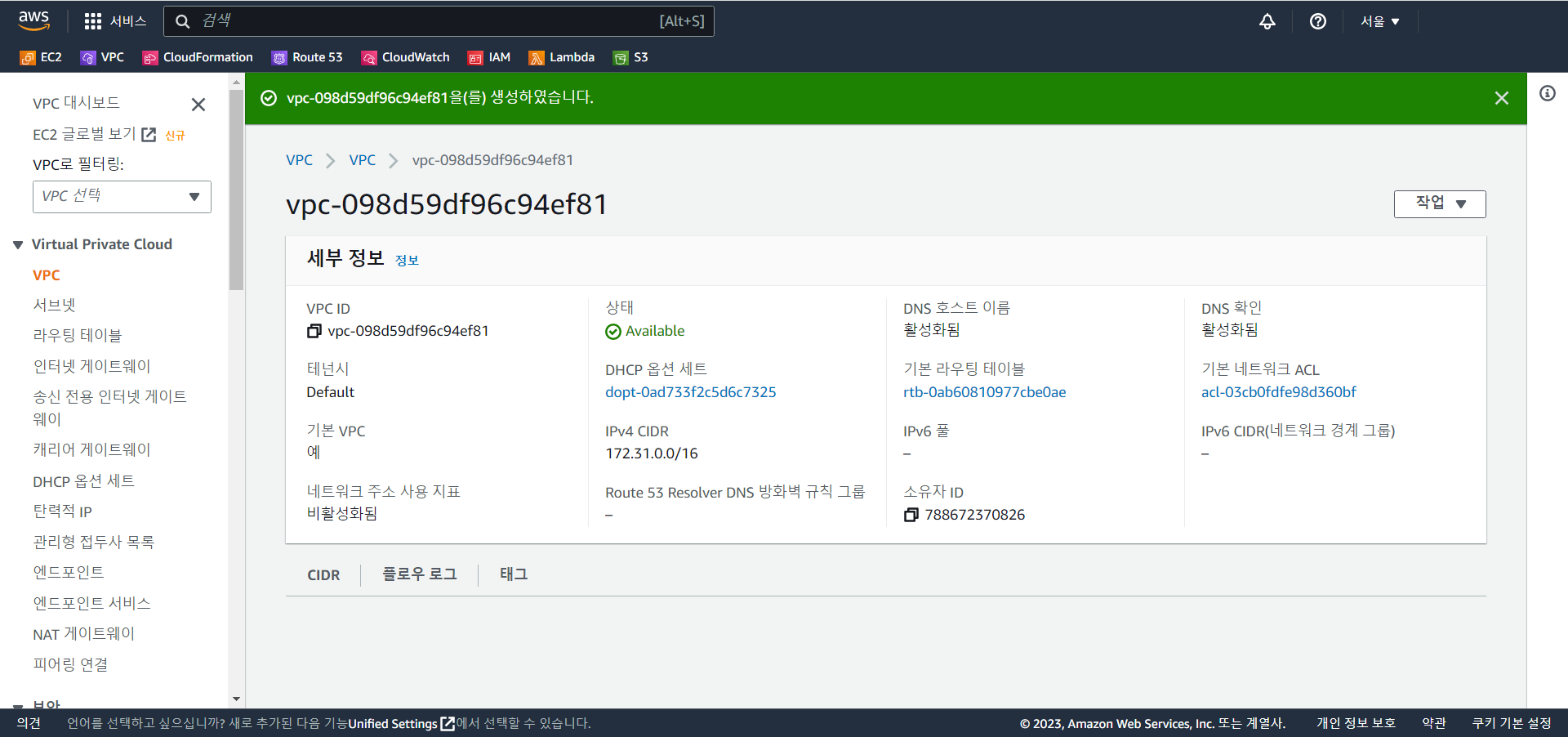
Task: Collapse the Virtual Private Cloud section
Action: click(18, 245)
